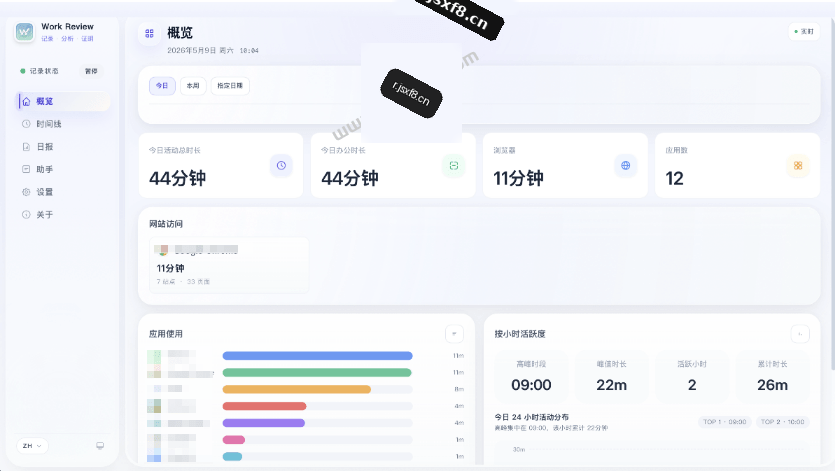Click the pink 1m app usage bar
The height and width of the screenshot is (471, 835).
coord(234,440)
